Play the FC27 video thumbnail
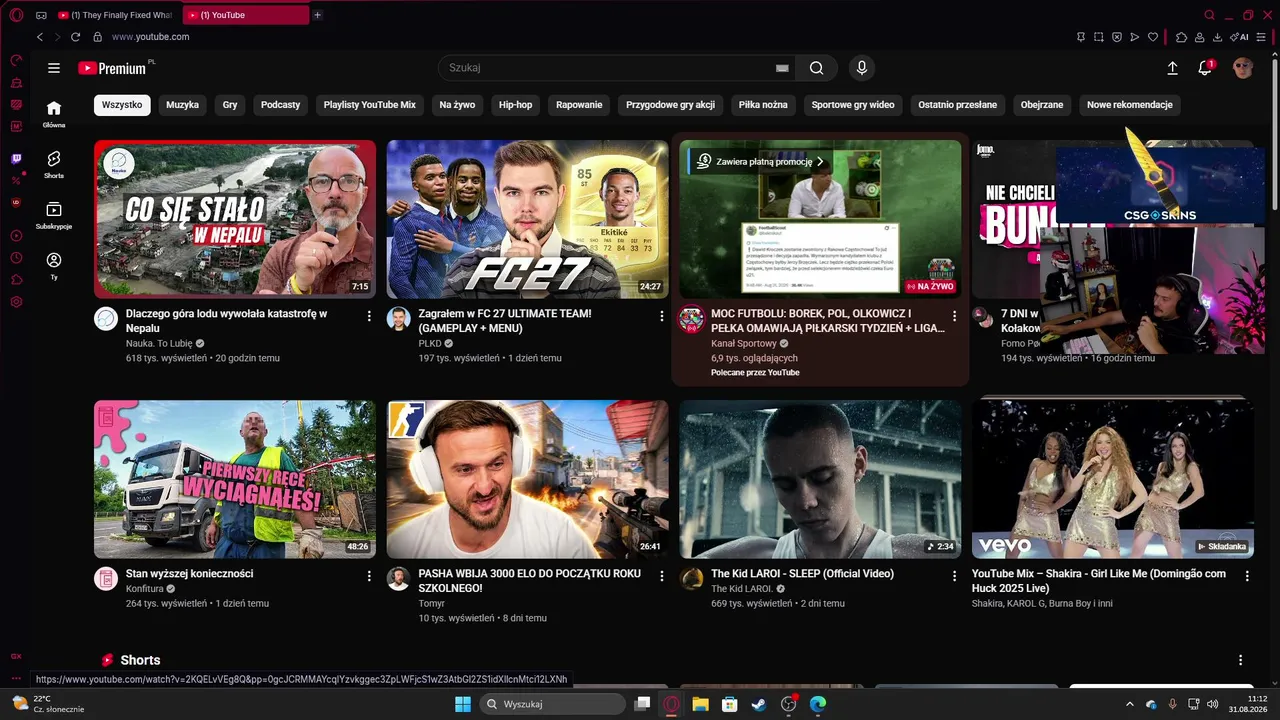 [x=528, y=219]
